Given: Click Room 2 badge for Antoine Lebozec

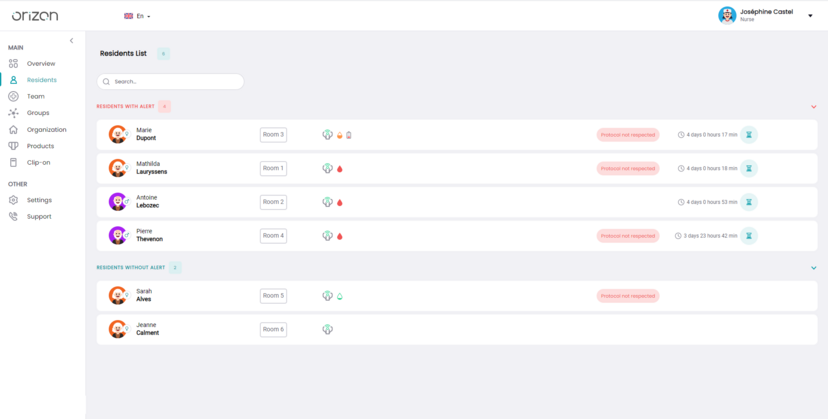Looking at the screenshot, I should click(x=273, y=202).
